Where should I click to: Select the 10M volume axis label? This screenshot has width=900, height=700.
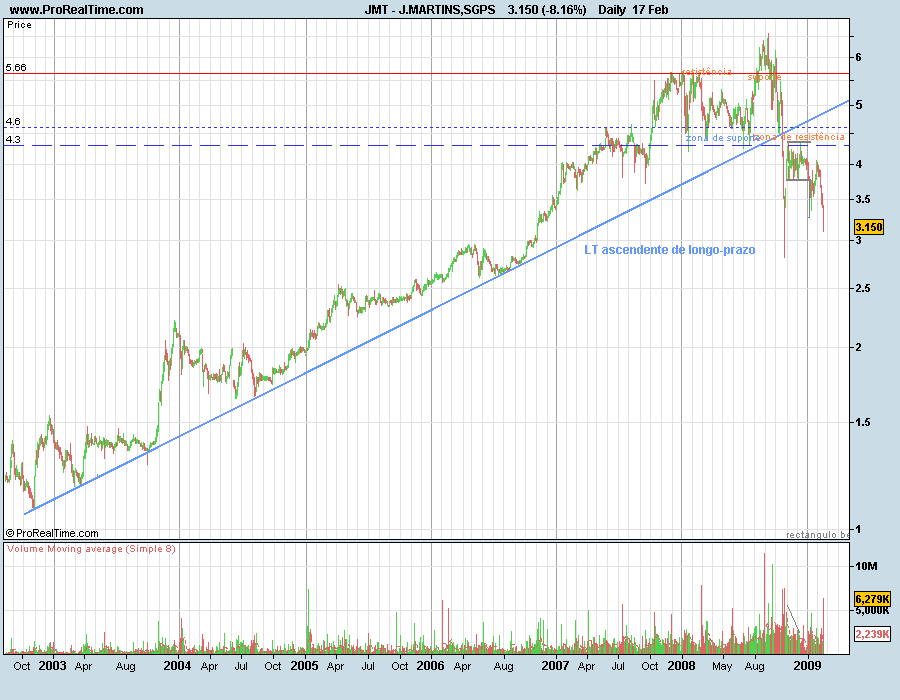[866, 566]
